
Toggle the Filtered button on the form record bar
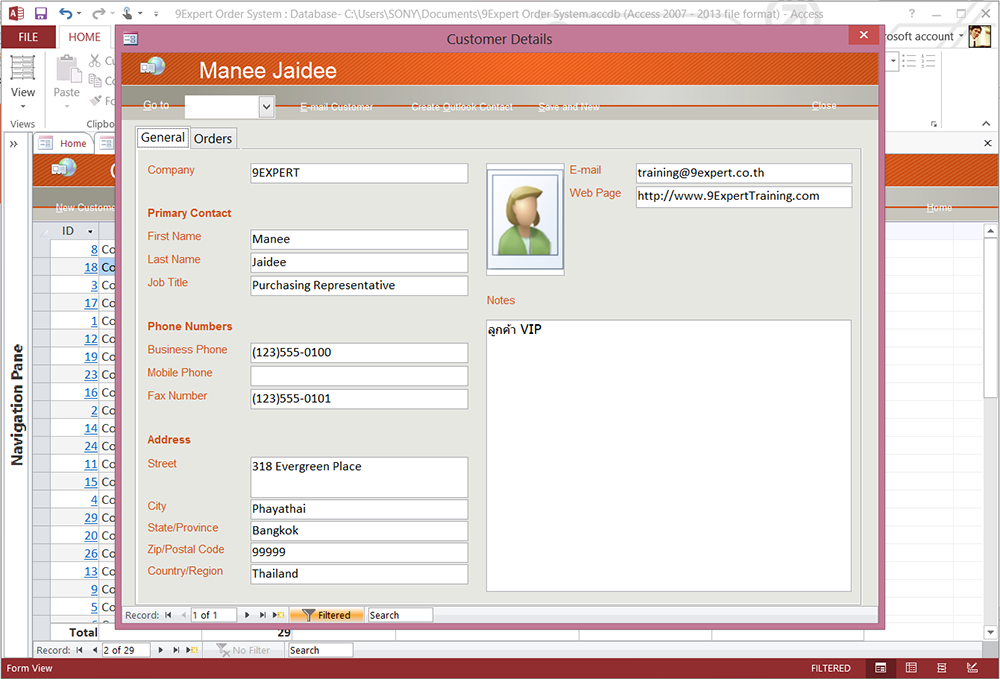point(327,614)
